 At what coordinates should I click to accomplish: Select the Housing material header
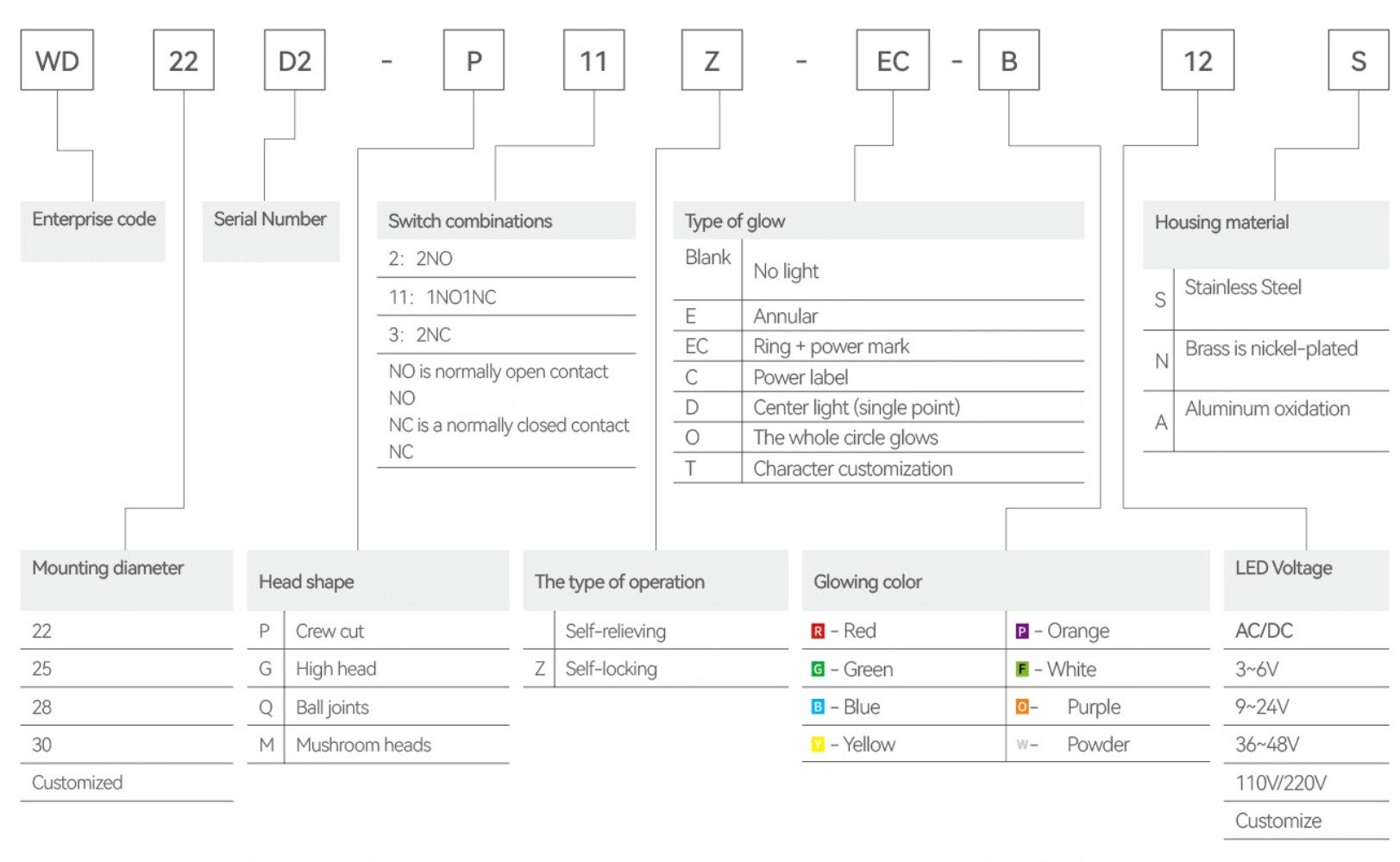(x=1265, y=223)
